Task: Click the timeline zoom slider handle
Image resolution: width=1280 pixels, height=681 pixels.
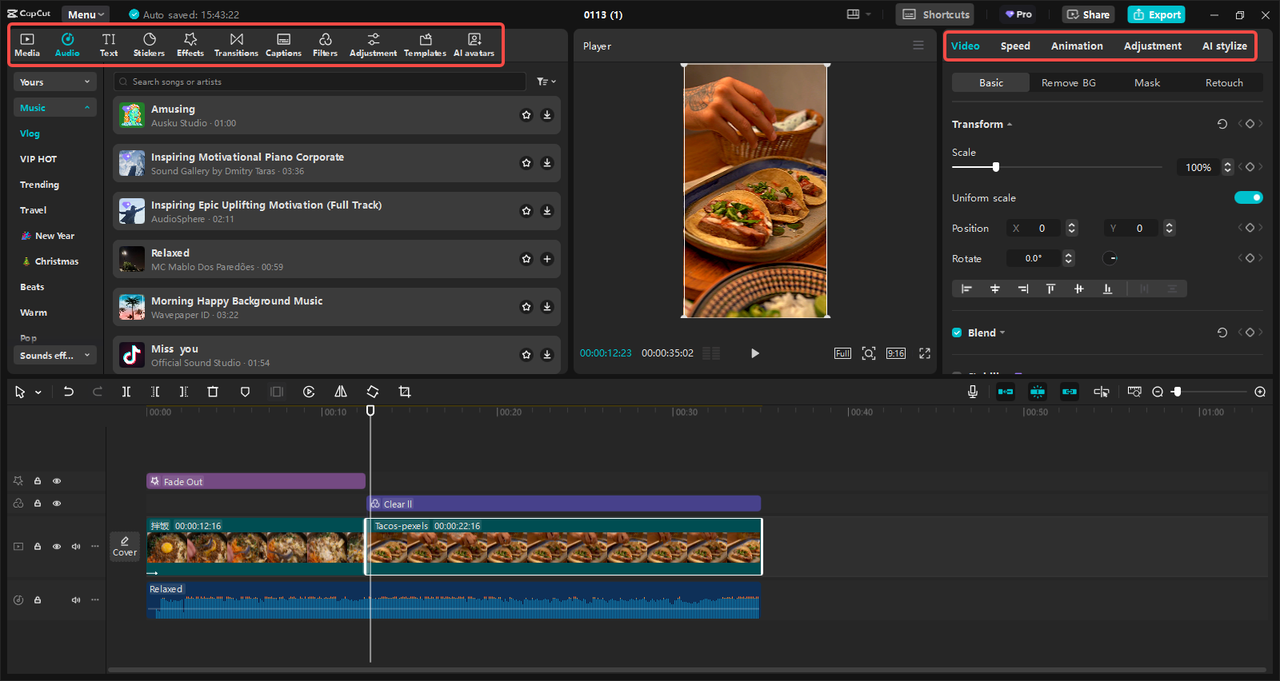Action: (1177, 392)
